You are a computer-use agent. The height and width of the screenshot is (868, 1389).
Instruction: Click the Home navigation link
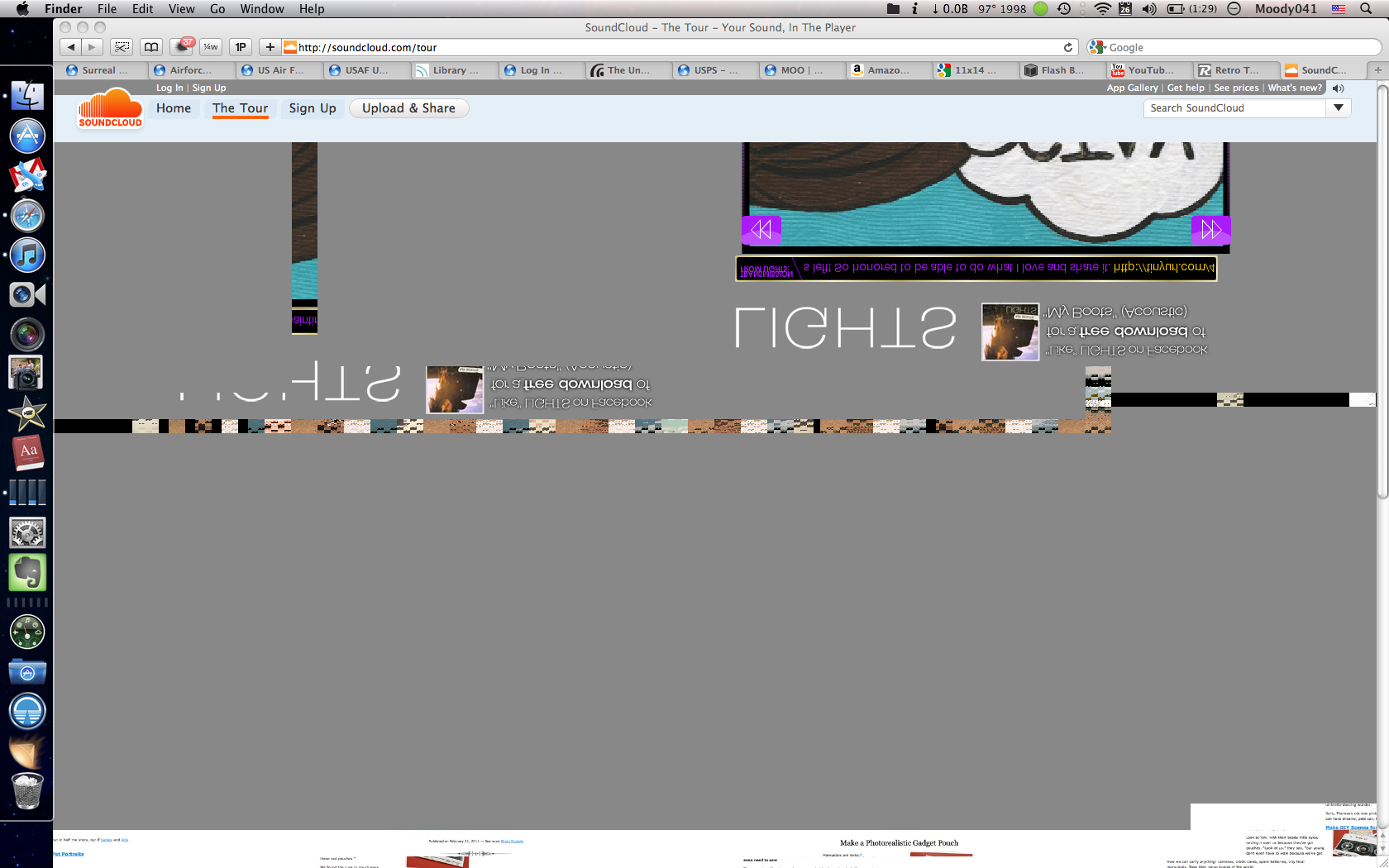[x=174, y=108]
